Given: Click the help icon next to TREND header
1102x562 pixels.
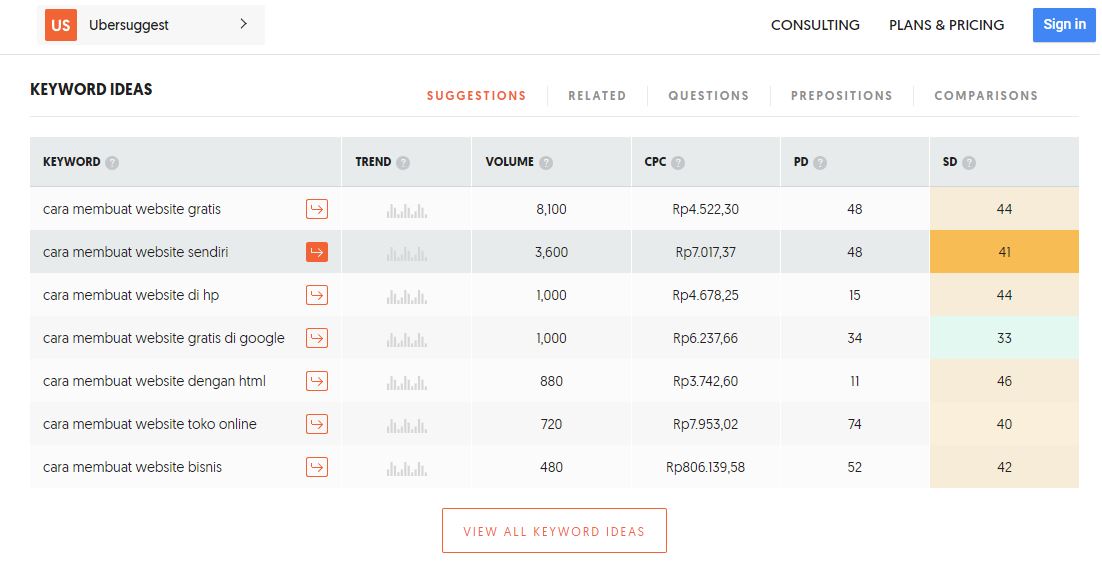Looking at the screenshot, I should click(403, 162).
